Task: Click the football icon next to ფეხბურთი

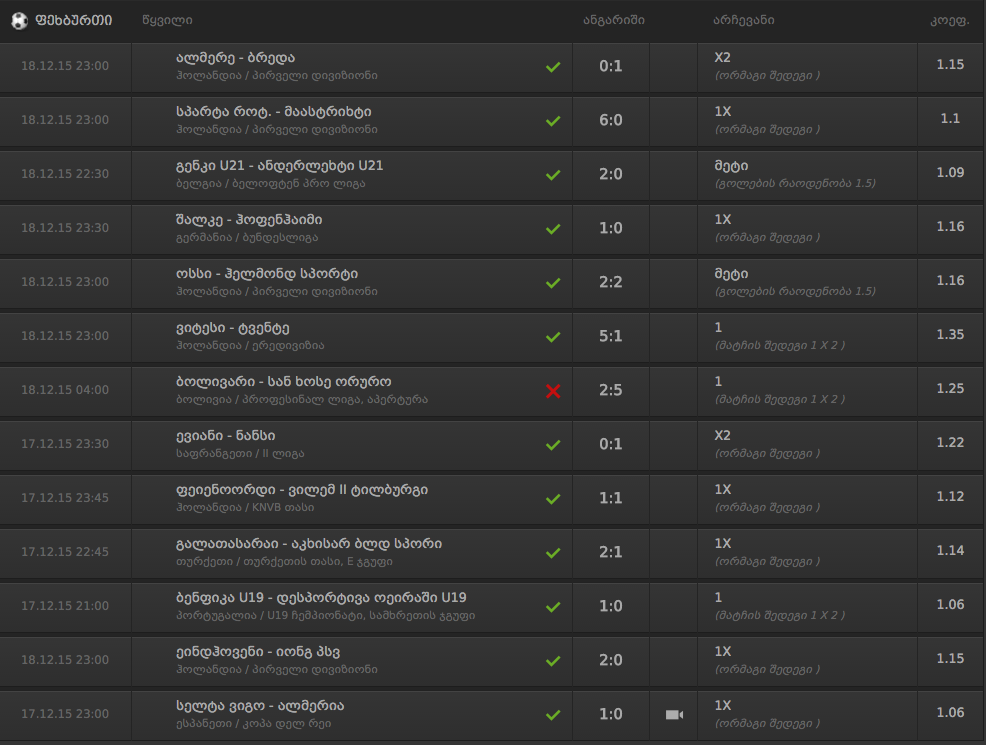Action: coord(19,20)
